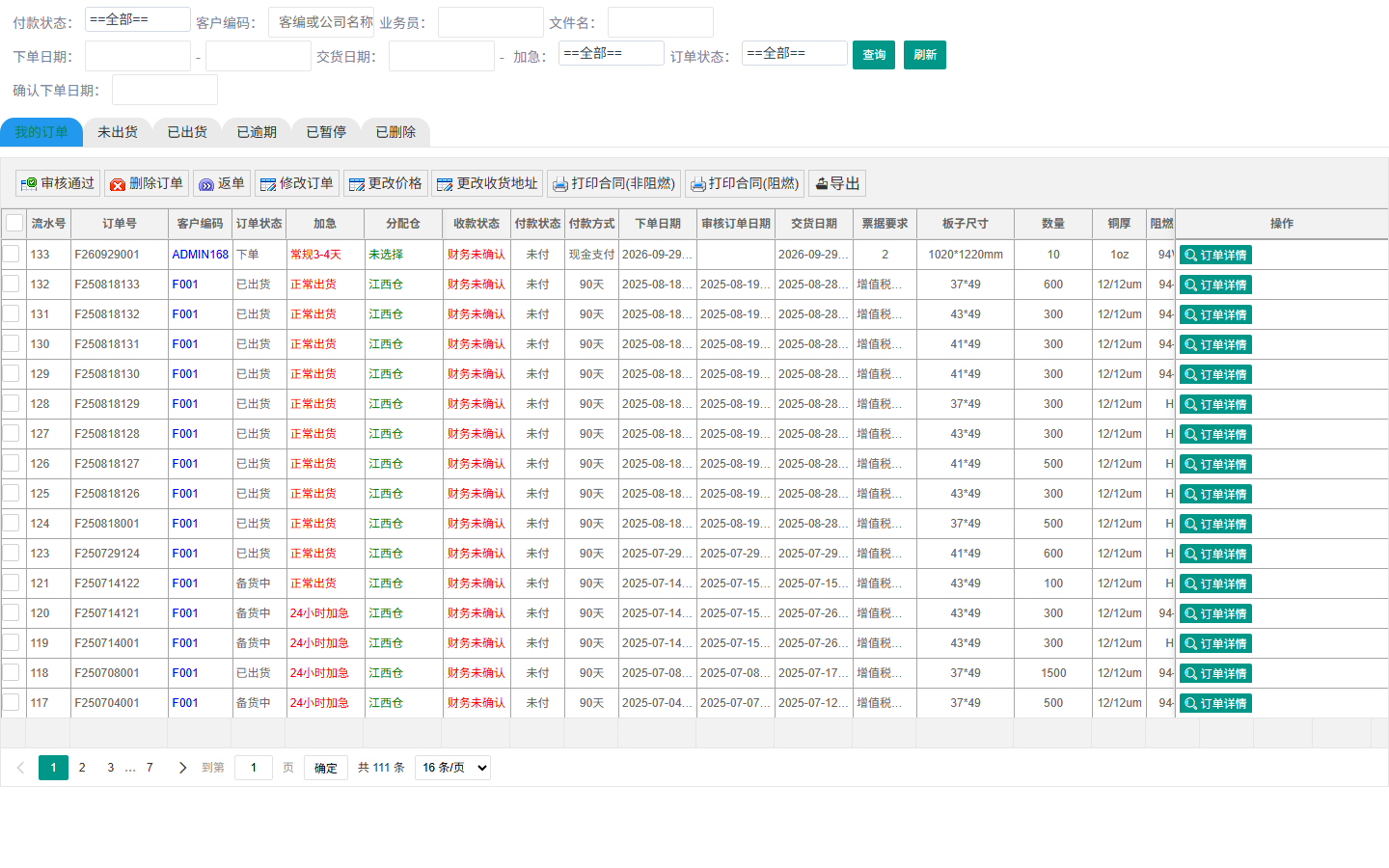Image resolution: width=1389 pixels, height=868 pixels.
Task: Open 订单详情 for order F250704001
Action: (1215, 704)
